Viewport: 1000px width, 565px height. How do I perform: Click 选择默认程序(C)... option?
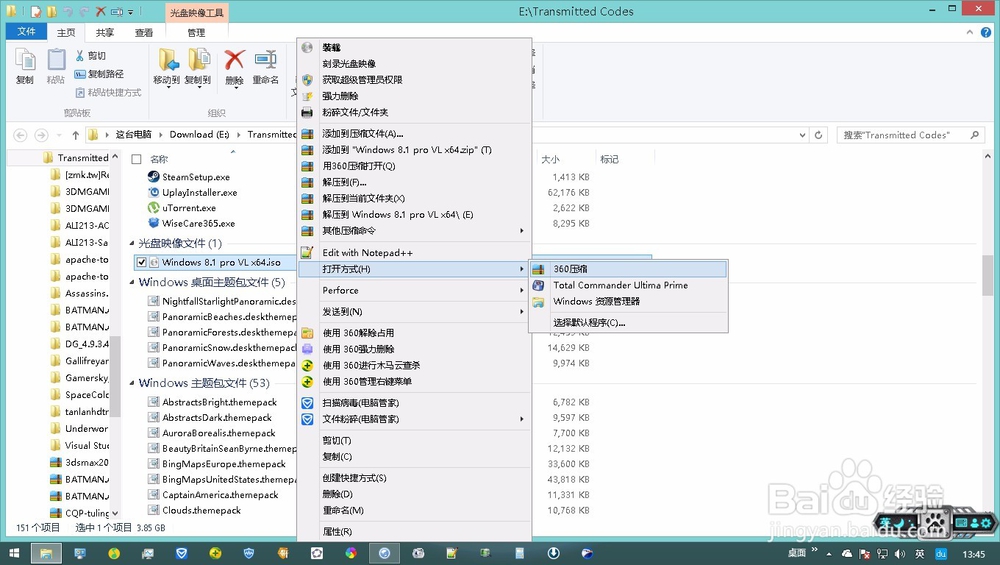628,323
